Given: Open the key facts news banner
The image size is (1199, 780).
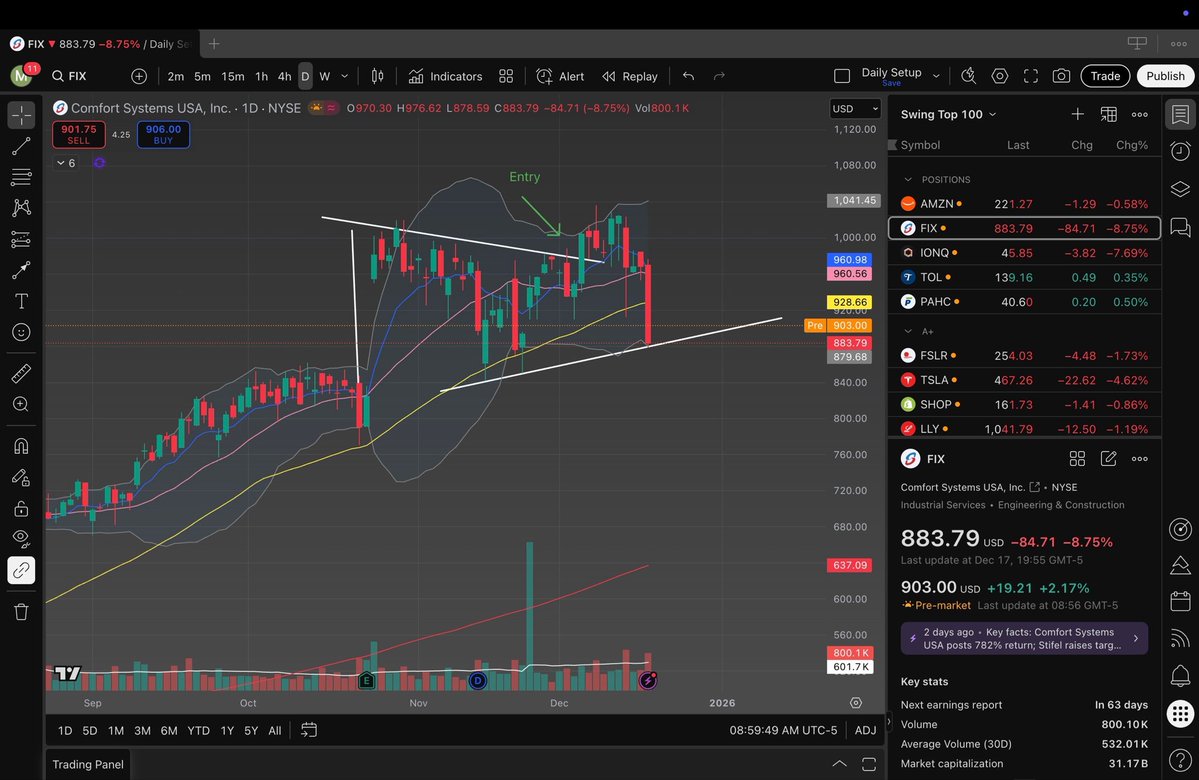Looking at the screenshot, I should [x=1024, y=639].
